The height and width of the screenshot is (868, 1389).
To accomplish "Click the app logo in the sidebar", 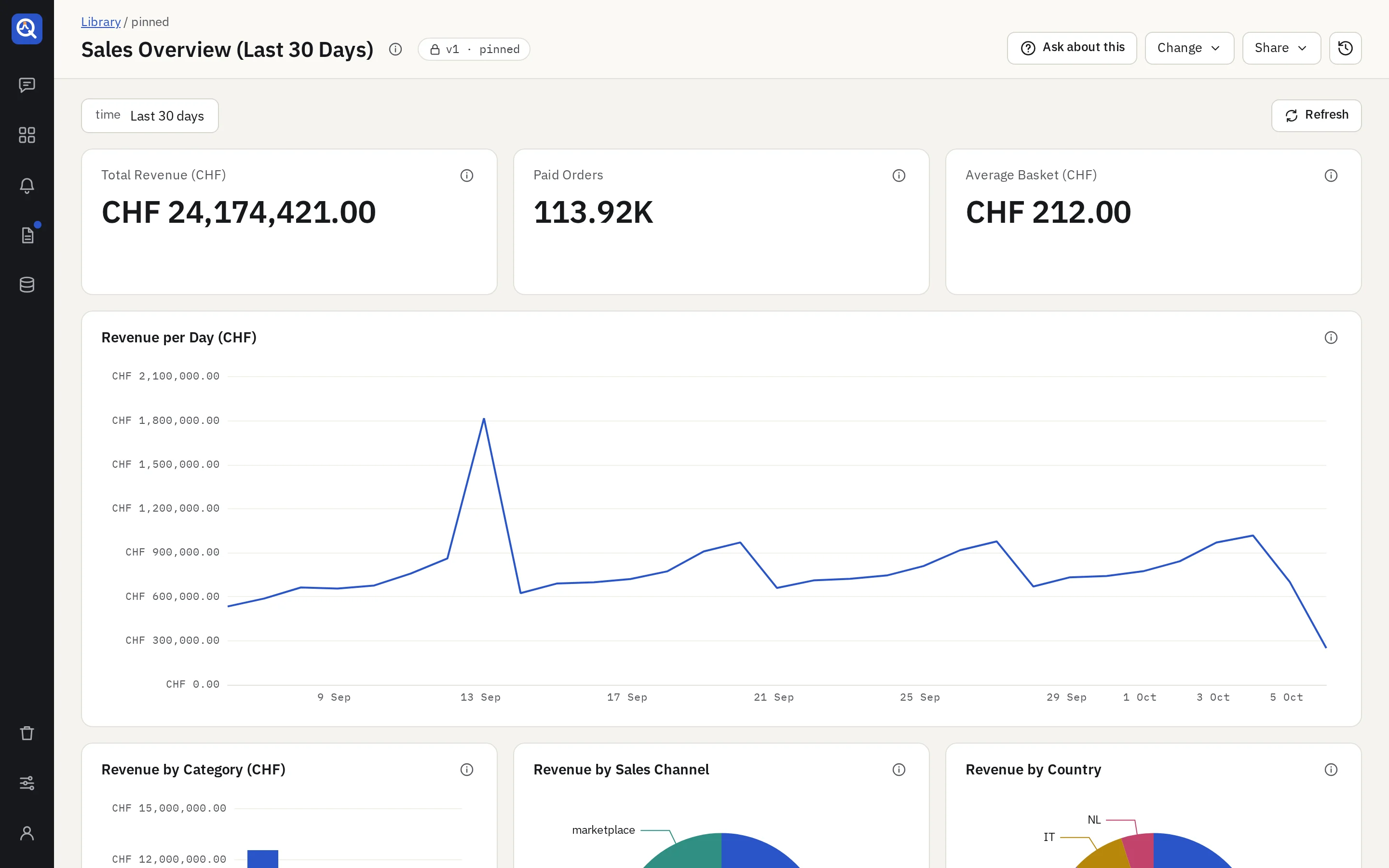I will 27,29.
